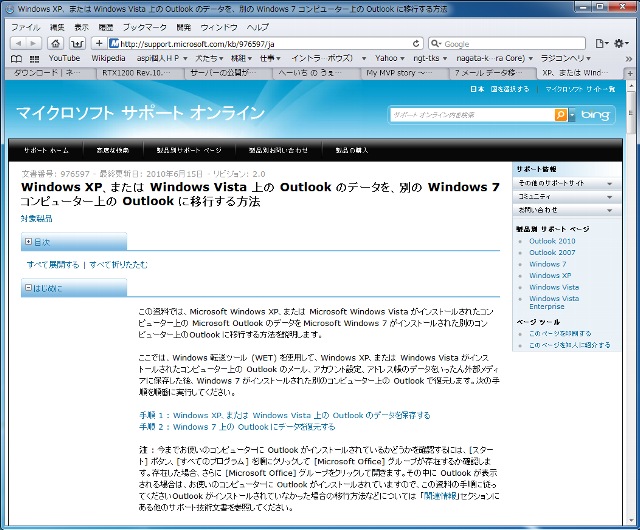Expand the 目次 section plus box

tap(28, 242)
